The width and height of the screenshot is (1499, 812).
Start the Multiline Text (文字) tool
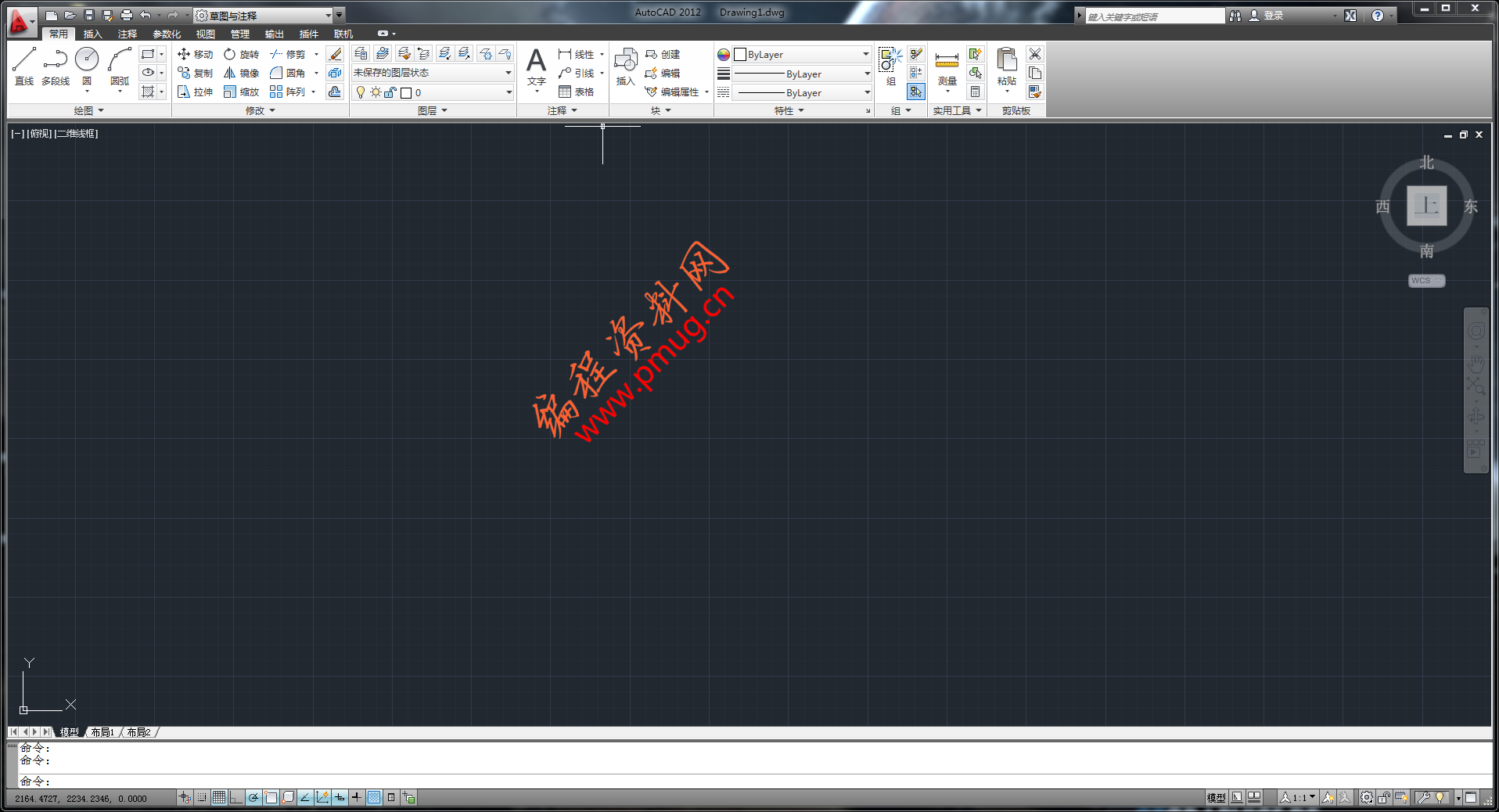pyautogui.click(x=536, y=67)
